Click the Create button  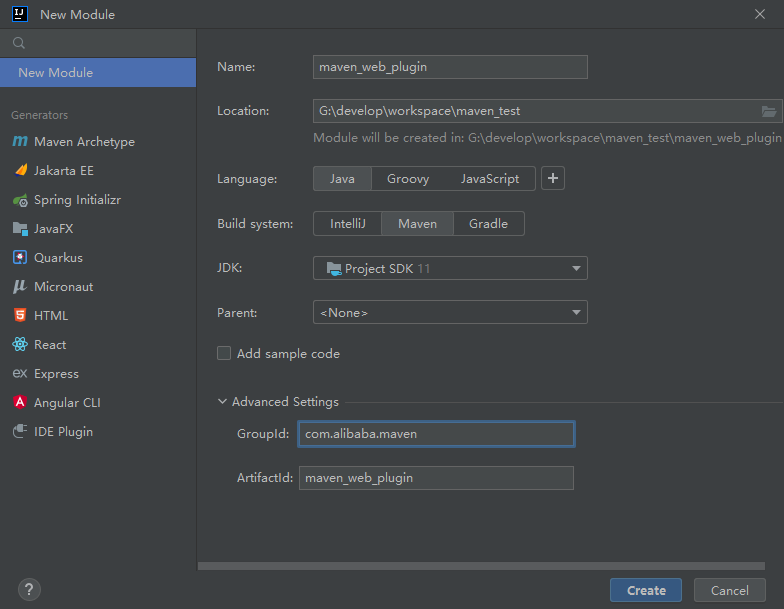(x=646, y=590)
